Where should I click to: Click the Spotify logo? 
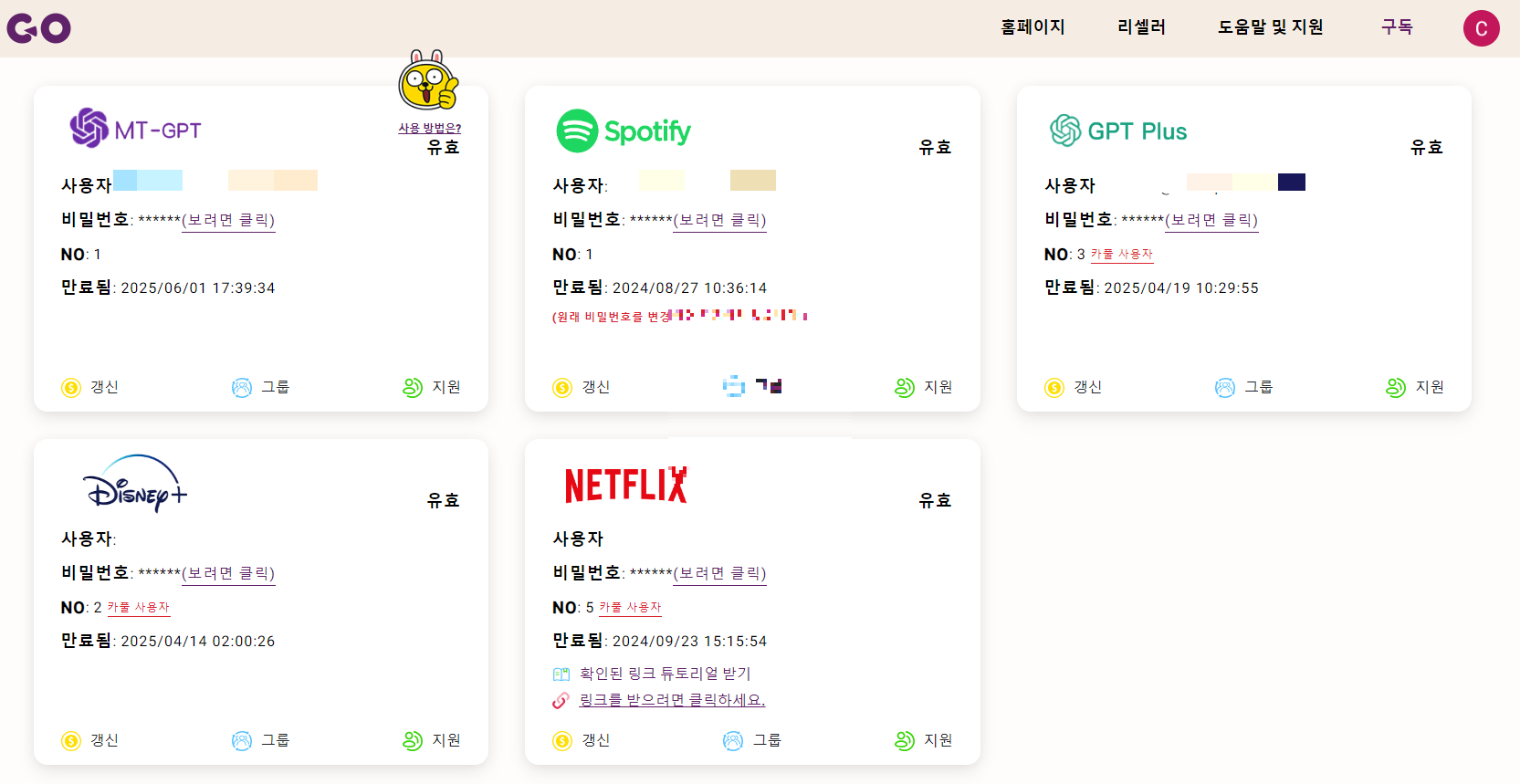point(624,131)
